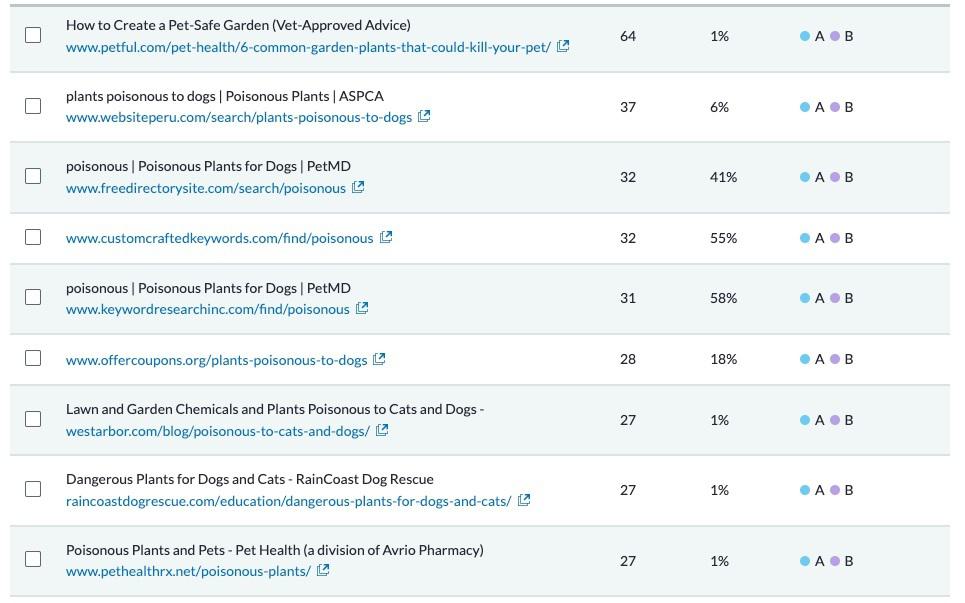
Task: Open keywordresearchinc.com external link icon
Action: [x=361, y=308]
